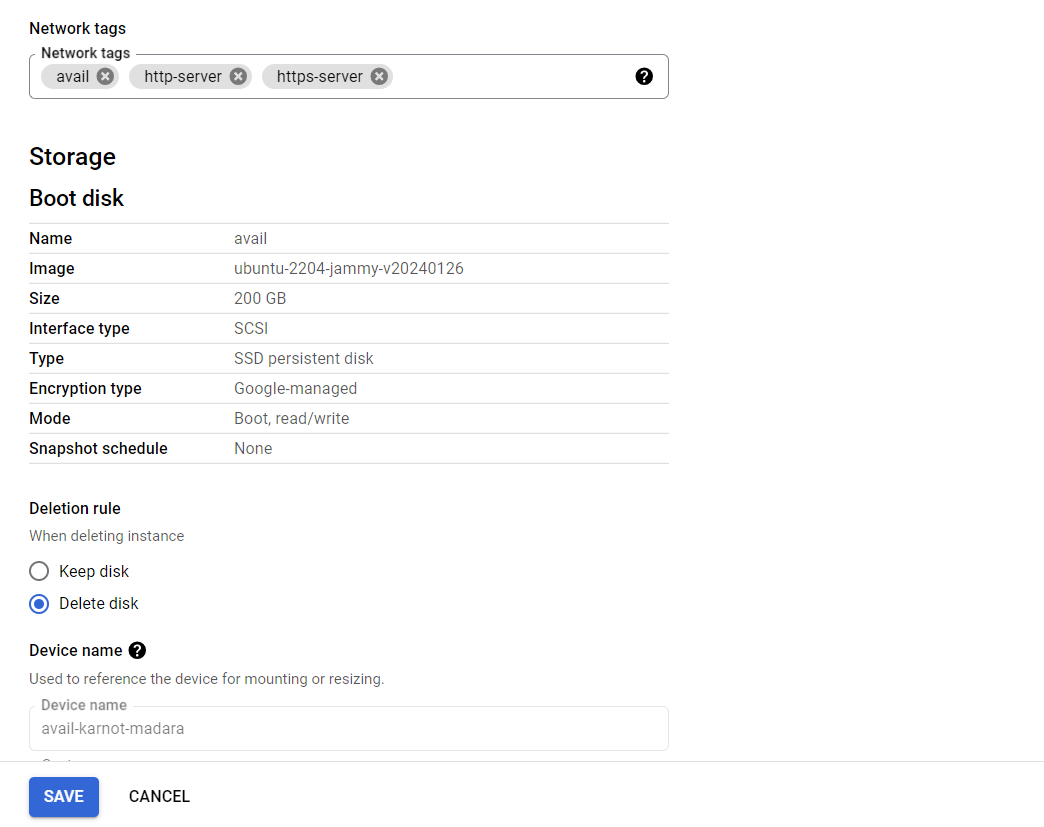Screen dimensions: 1044x827
Task: Select the Delete disk radio option
Action: pyautogui.click(x=39, y=604)
